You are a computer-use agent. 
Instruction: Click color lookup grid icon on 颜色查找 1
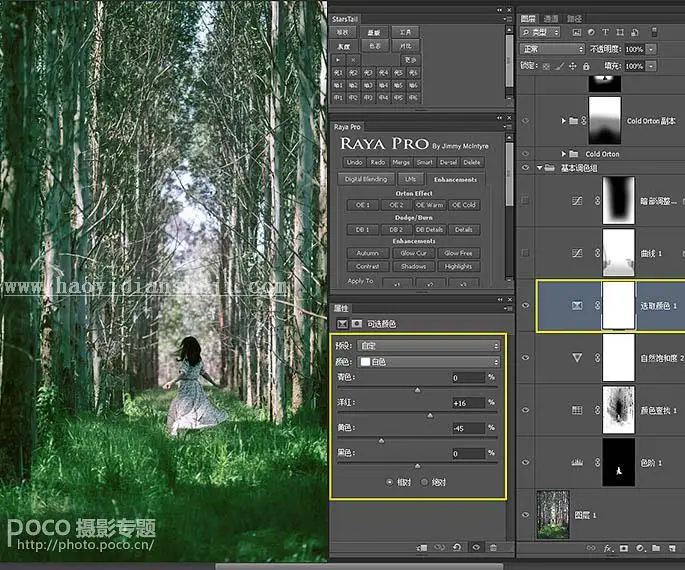point(577,410)
